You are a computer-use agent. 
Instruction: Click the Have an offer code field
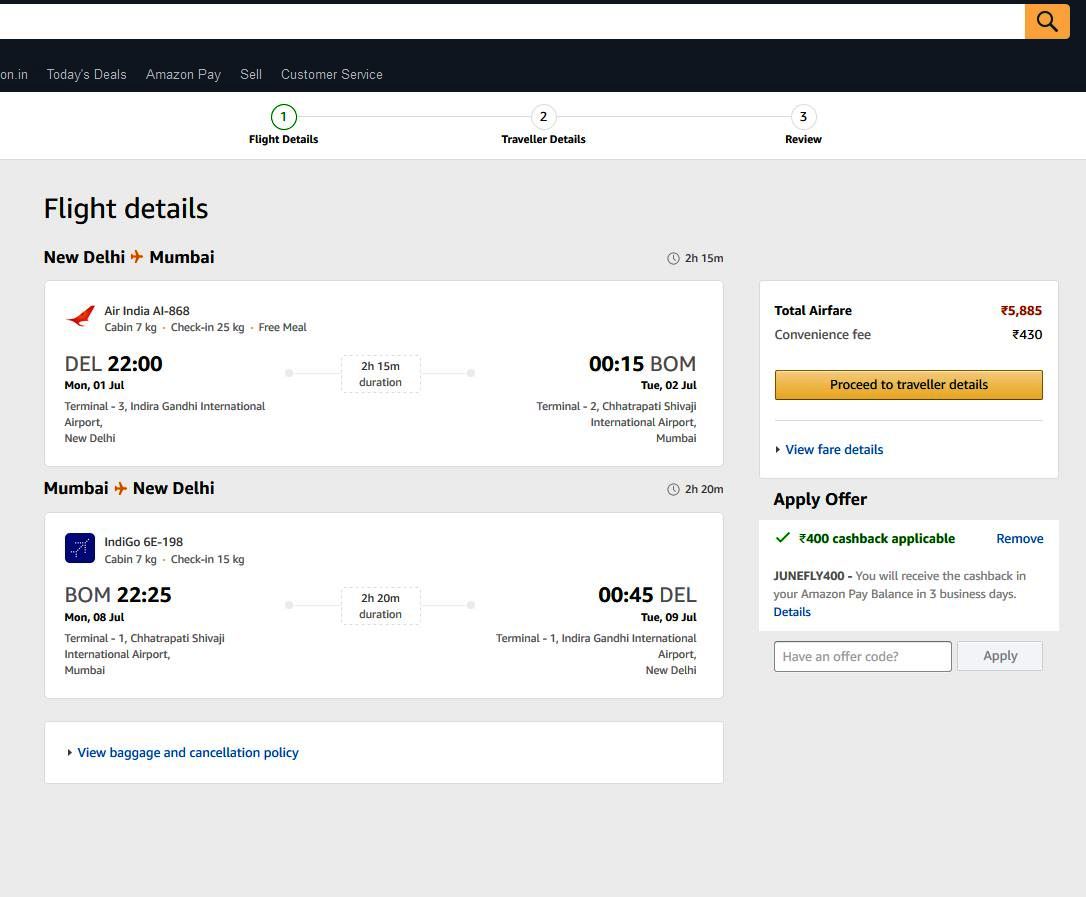point(862,656)
